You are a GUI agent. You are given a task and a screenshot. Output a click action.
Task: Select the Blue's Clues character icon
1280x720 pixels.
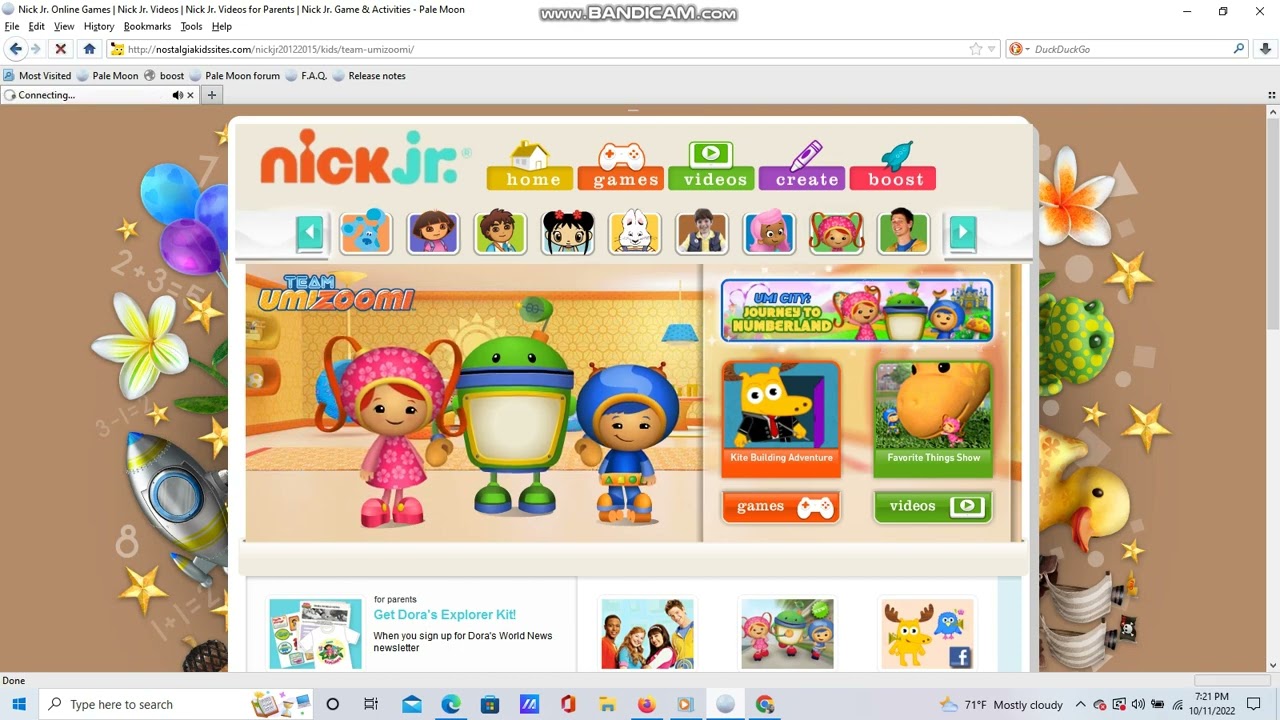365,233
